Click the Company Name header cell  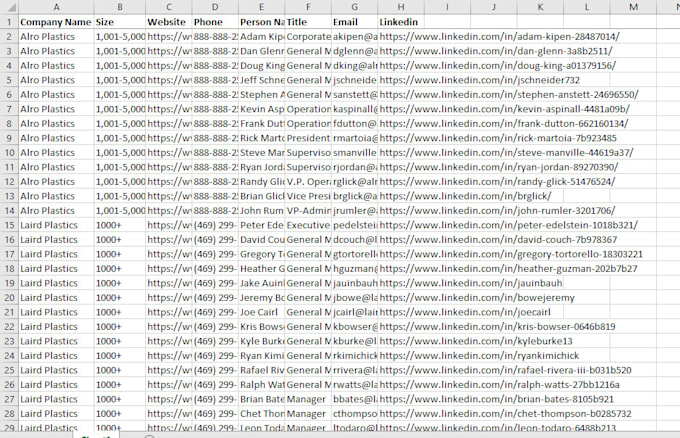pyautogui.click(x=56, y=22)
